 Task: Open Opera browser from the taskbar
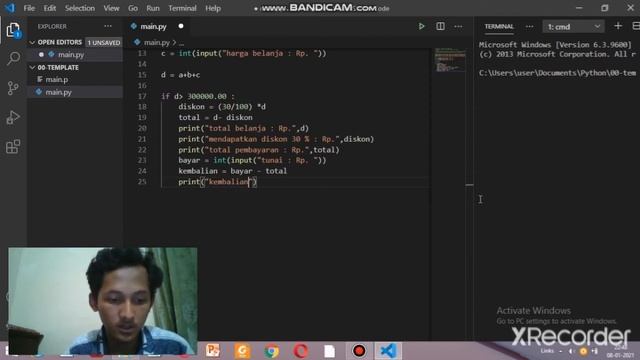click(301, 351)
